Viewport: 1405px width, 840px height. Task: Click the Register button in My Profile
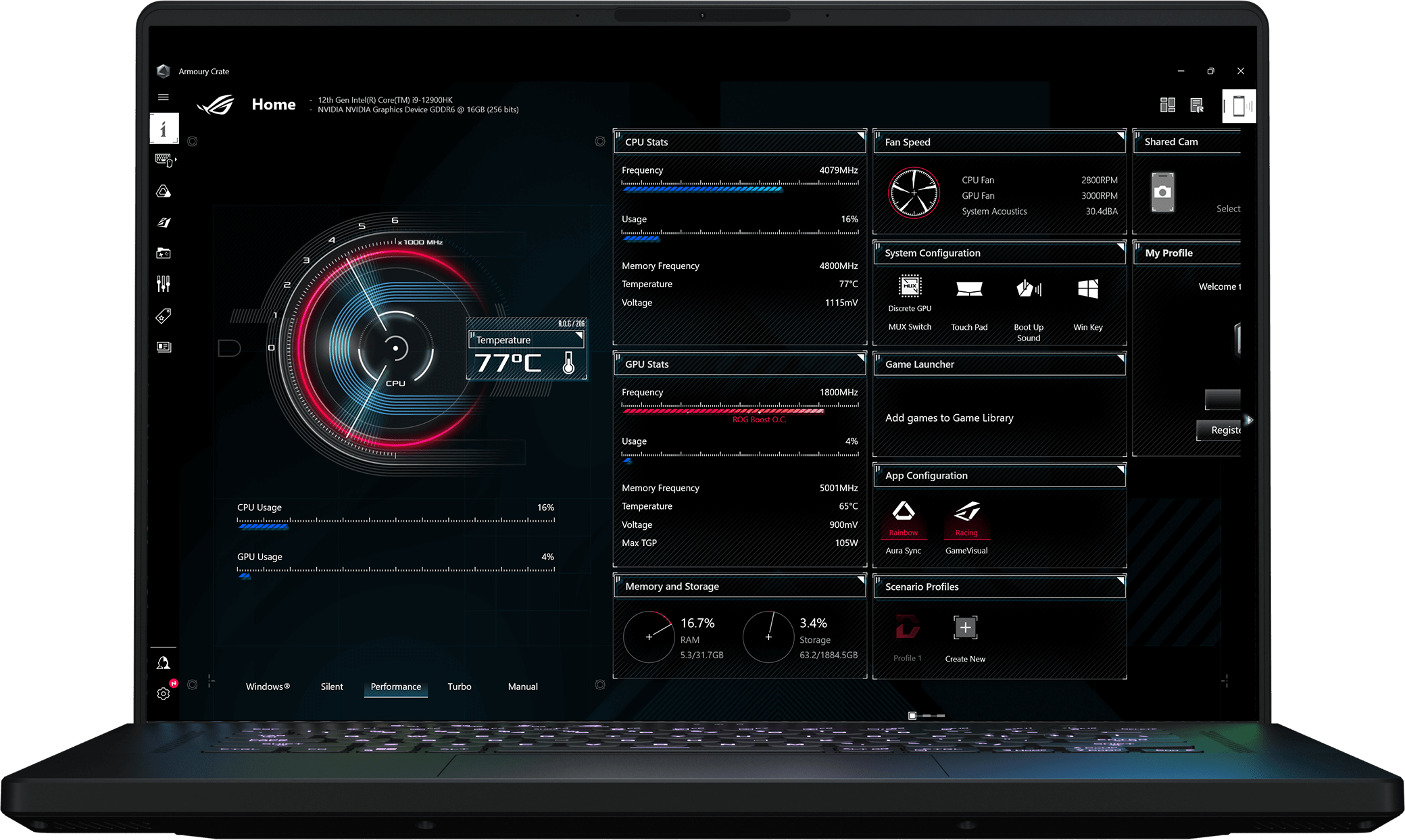(x=1220, y=430)
